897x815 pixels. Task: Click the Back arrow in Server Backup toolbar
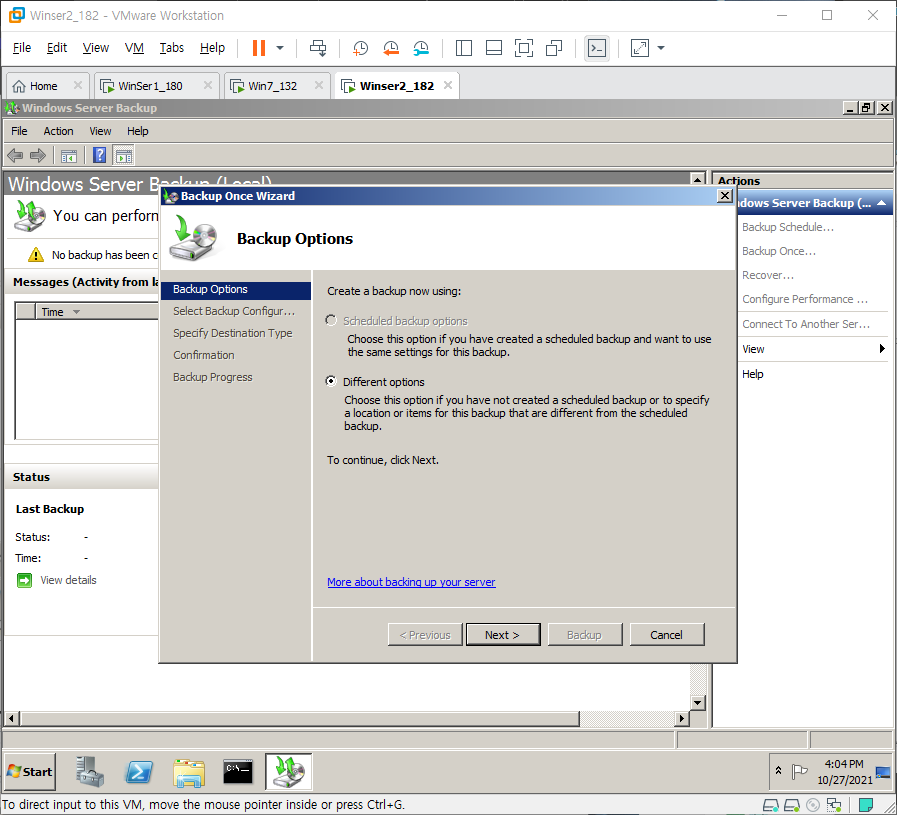15,155
